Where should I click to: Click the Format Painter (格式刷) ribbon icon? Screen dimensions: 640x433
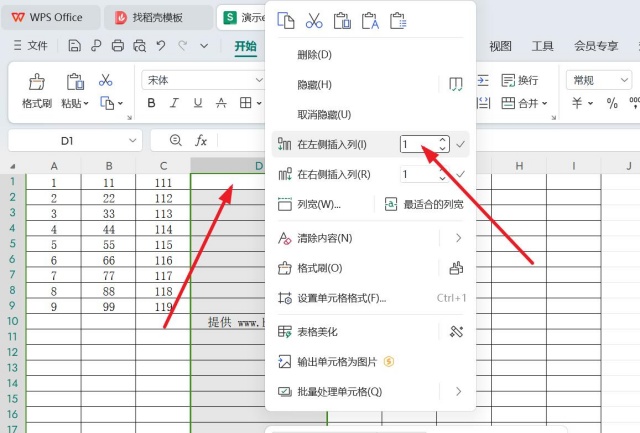click(37, 82)
